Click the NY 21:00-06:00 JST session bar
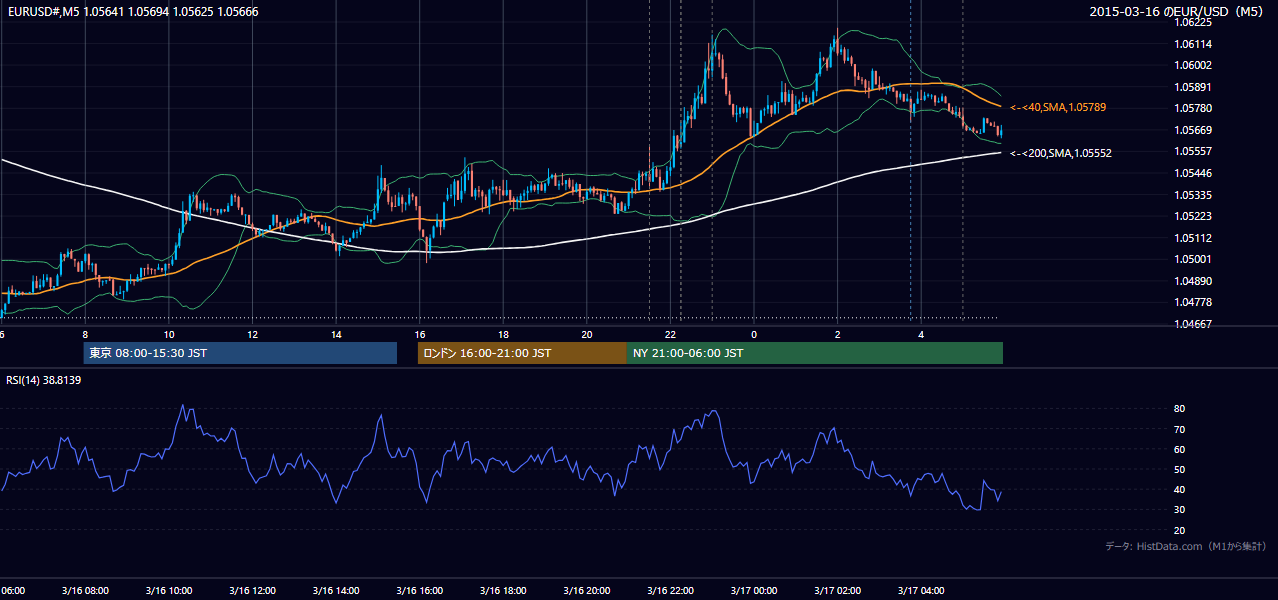Viewport: 1278px width, 600px height. (815, 353)
